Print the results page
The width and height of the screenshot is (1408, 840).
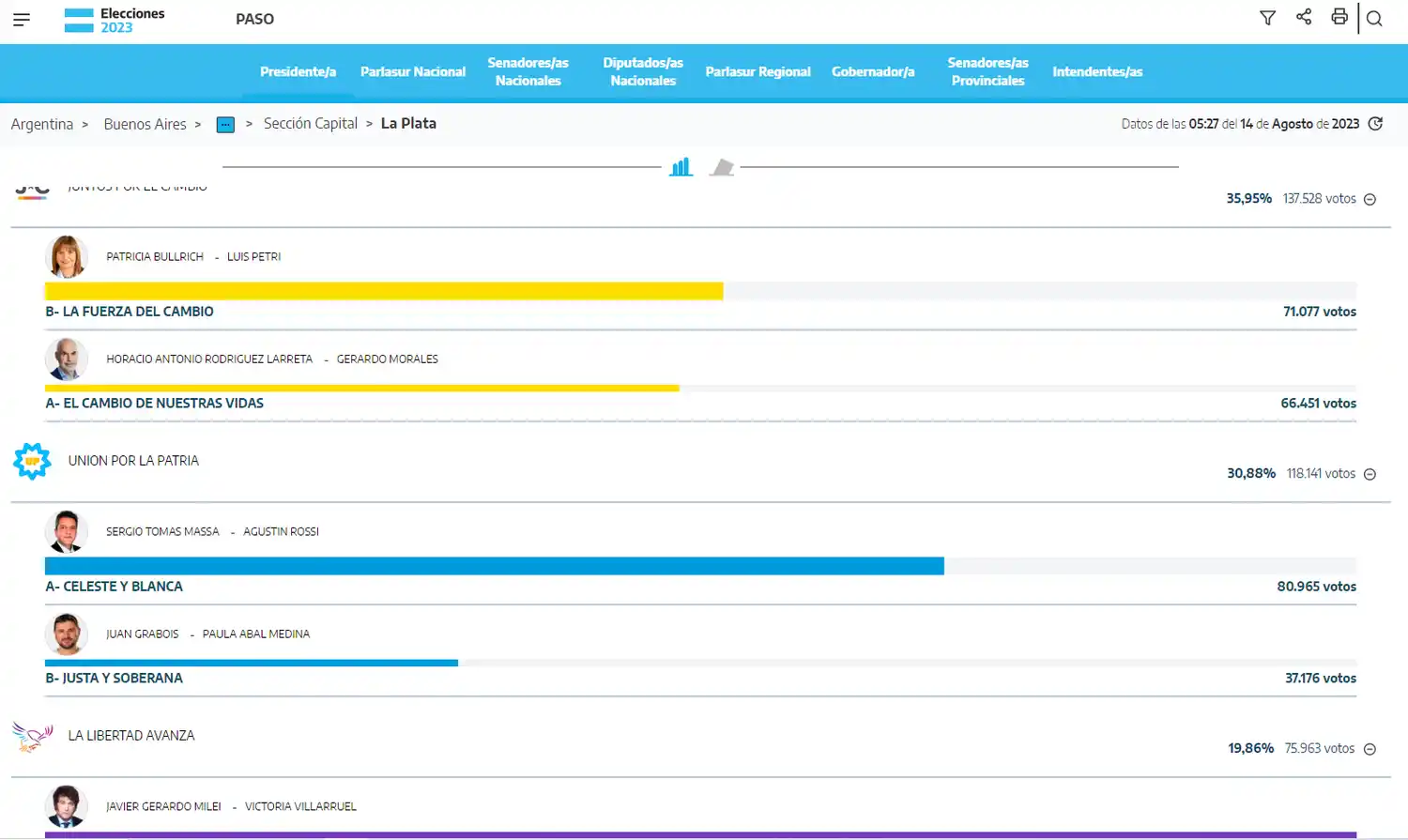pos(1339,17)
